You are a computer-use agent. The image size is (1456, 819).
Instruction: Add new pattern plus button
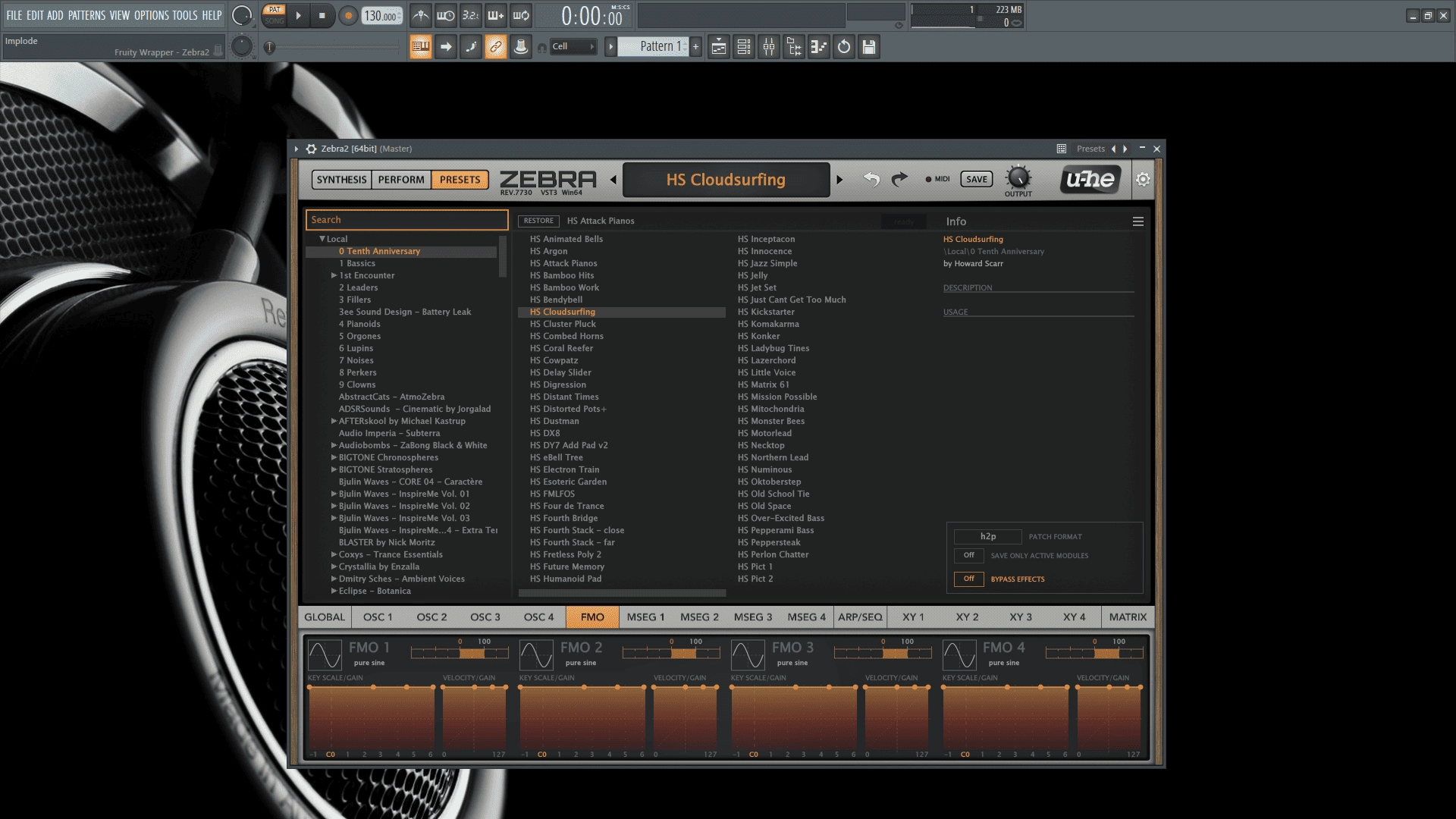(x=695, y=47)
